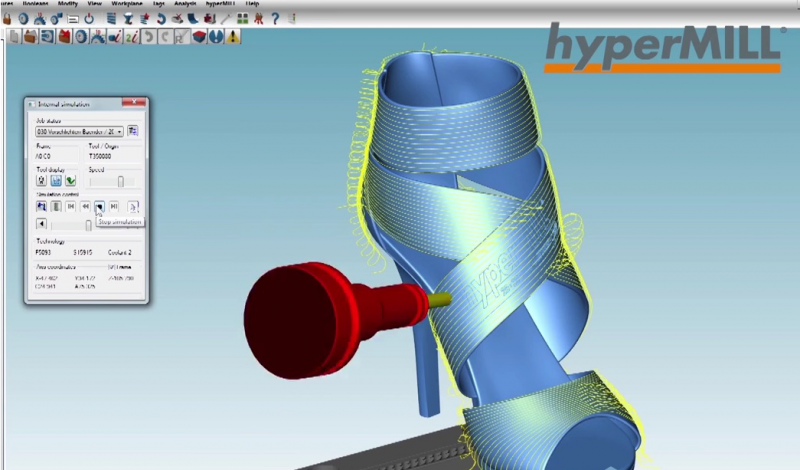Image resolution: width=800 pixels, height=470 pixels.
Task: Toggle the green check Tool display button
Action: click(x=70, y=180)
